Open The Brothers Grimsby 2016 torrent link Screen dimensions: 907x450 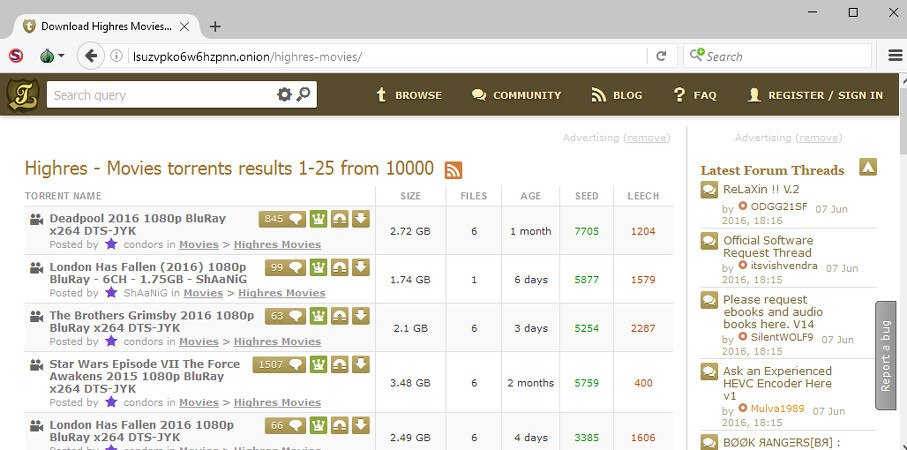(x=152, y=322)
